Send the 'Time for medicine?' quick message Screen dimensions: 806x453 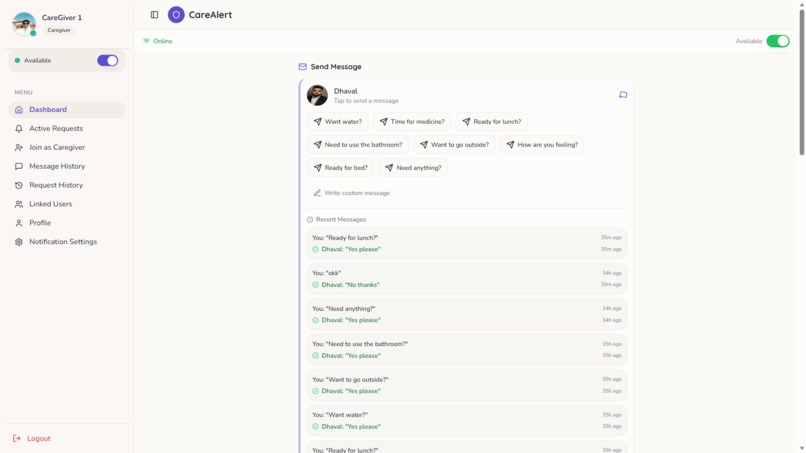pos(412,122)
